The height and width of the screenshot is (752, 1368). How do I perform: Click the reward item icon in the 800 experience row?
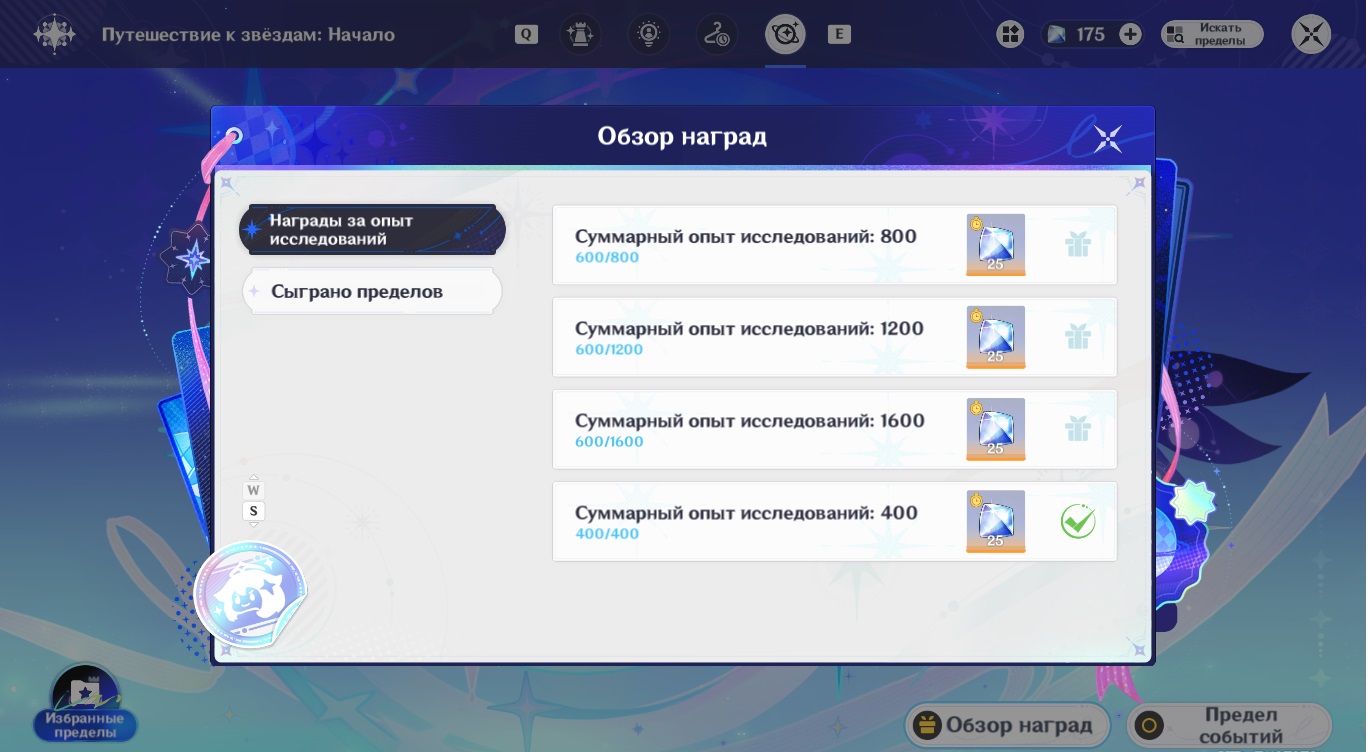tap(995, 245)
